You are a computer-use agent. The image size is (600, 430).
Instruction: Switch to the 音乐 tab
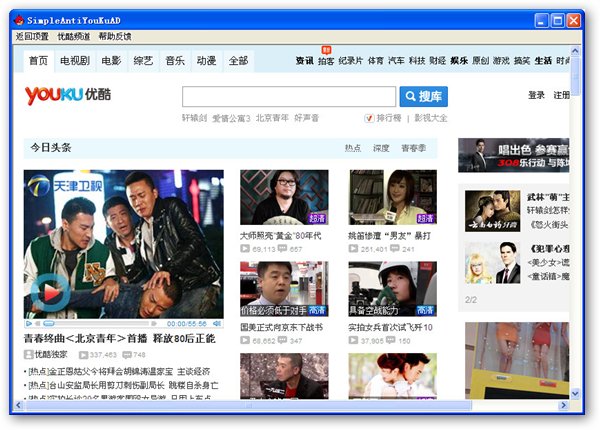[x=175, y=60]
